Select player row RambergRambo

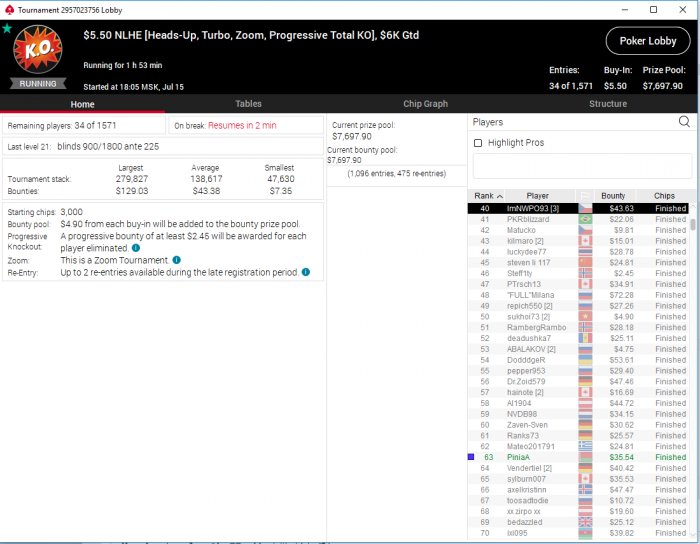578,328
